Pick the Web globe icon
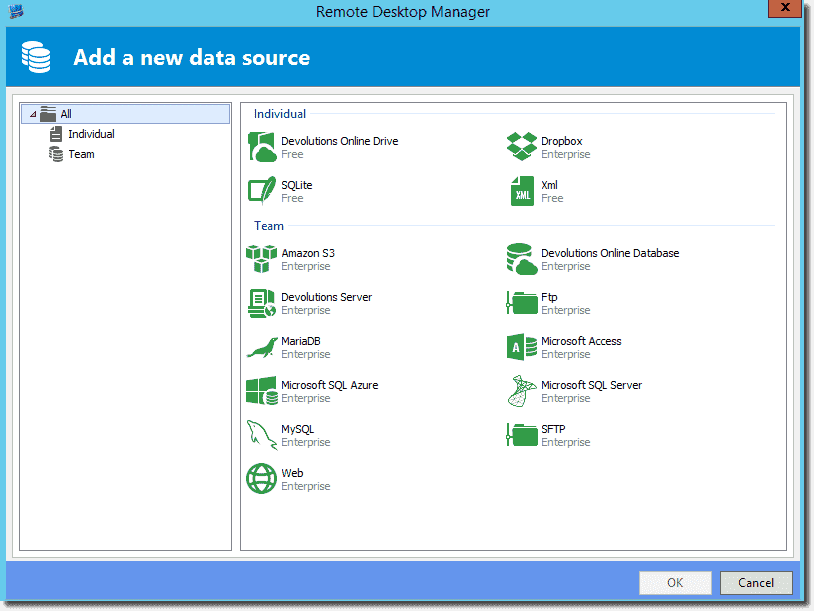 coord(261,479)
